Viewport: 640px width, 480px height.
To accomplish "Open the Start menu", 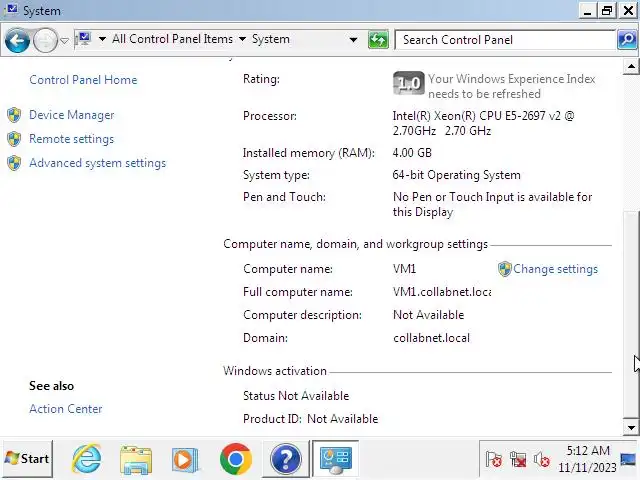I will (27, 459).
